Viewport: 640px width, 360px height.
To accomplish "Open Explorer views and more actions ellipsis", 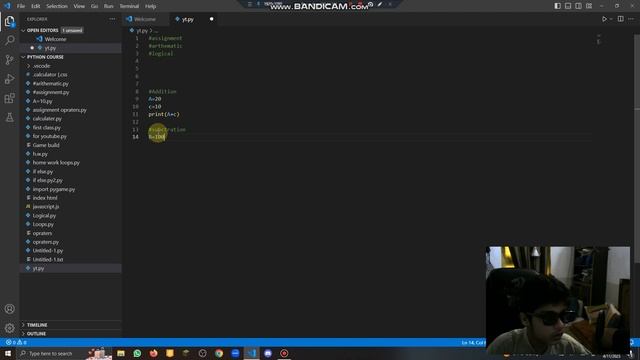I will 112,19.
